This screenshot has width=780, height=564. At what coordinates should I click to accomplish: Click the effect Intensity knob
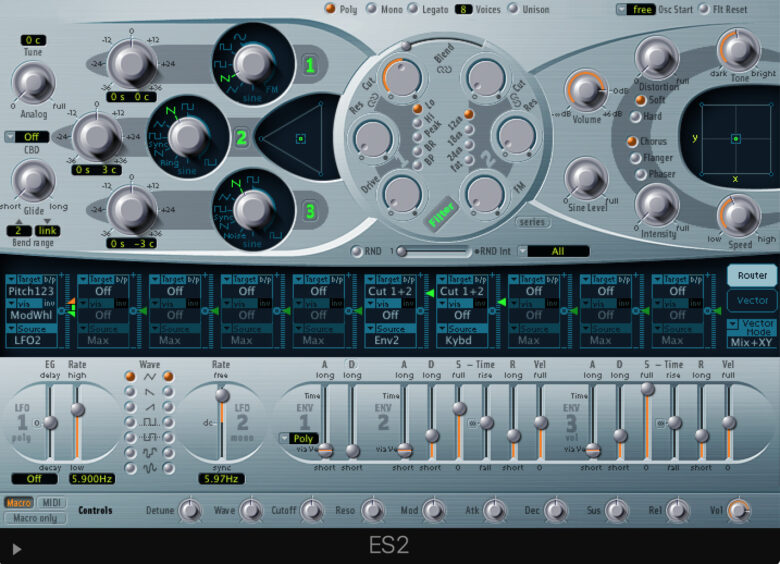coord(657,205)
